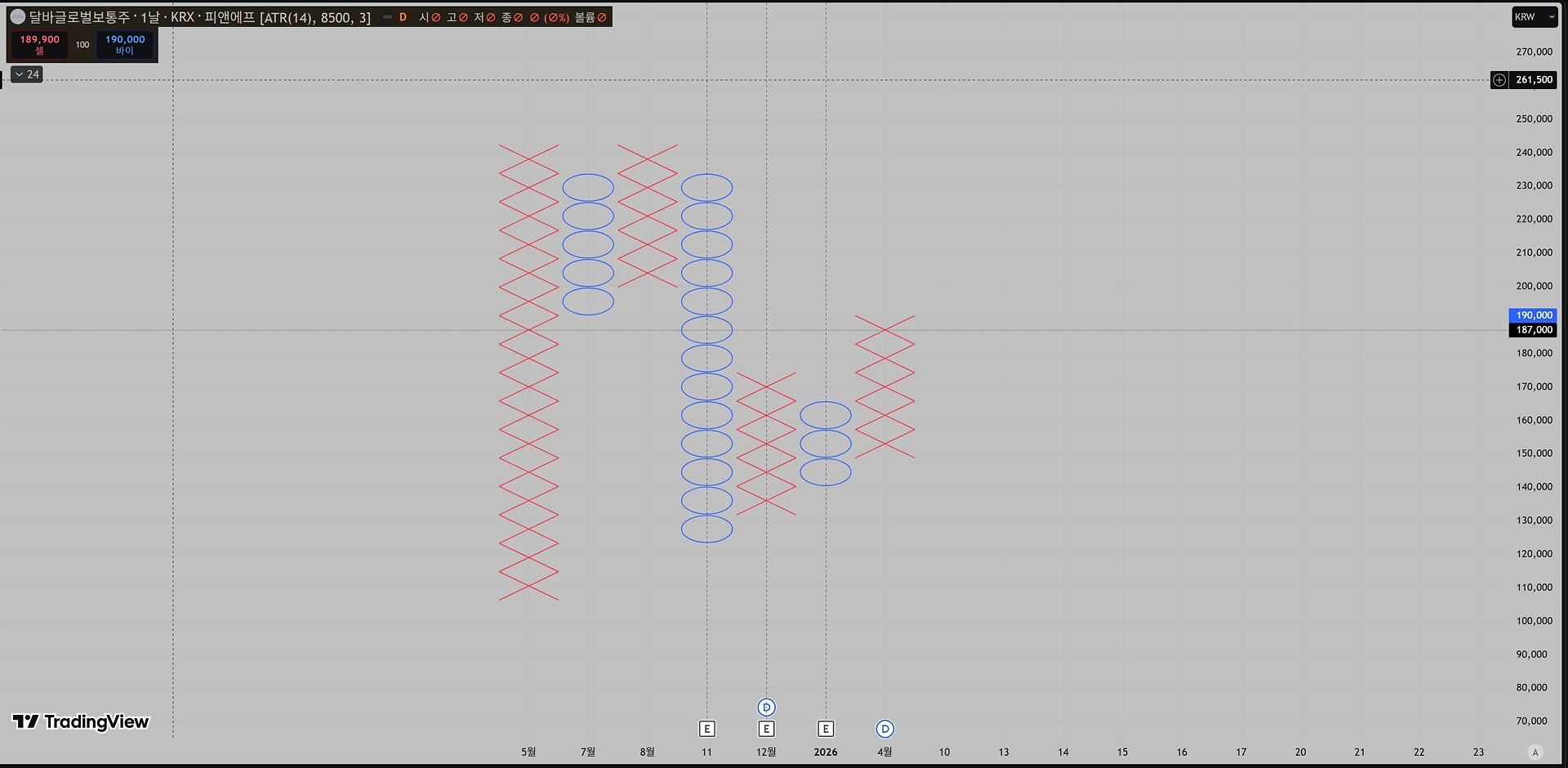Select the blue 190,000 price label
The height and width of the screenshot is (768, 1568).
[1533, 315]
